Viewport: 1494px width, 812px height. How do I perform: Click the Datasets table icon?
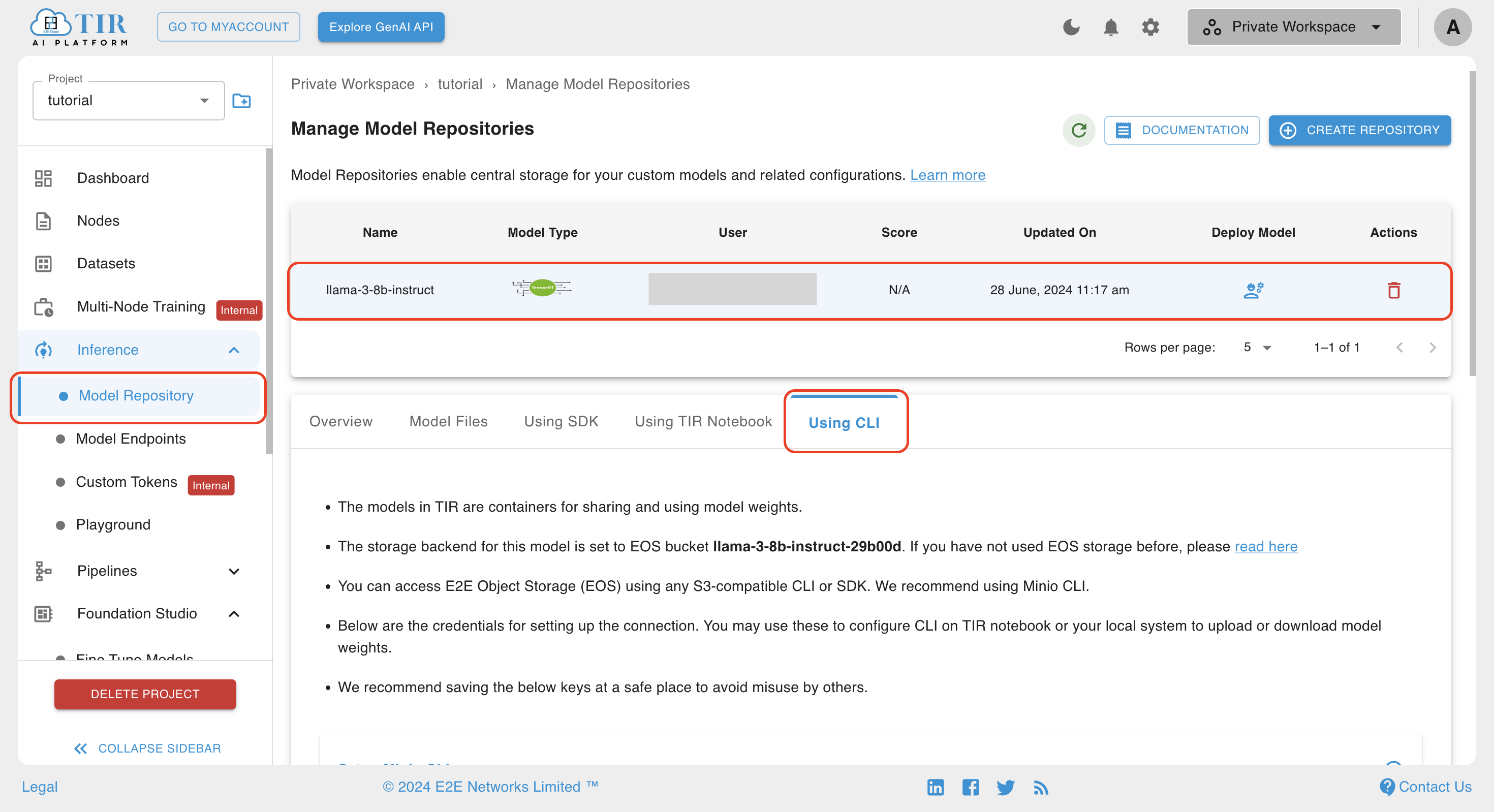coord(44,264)
